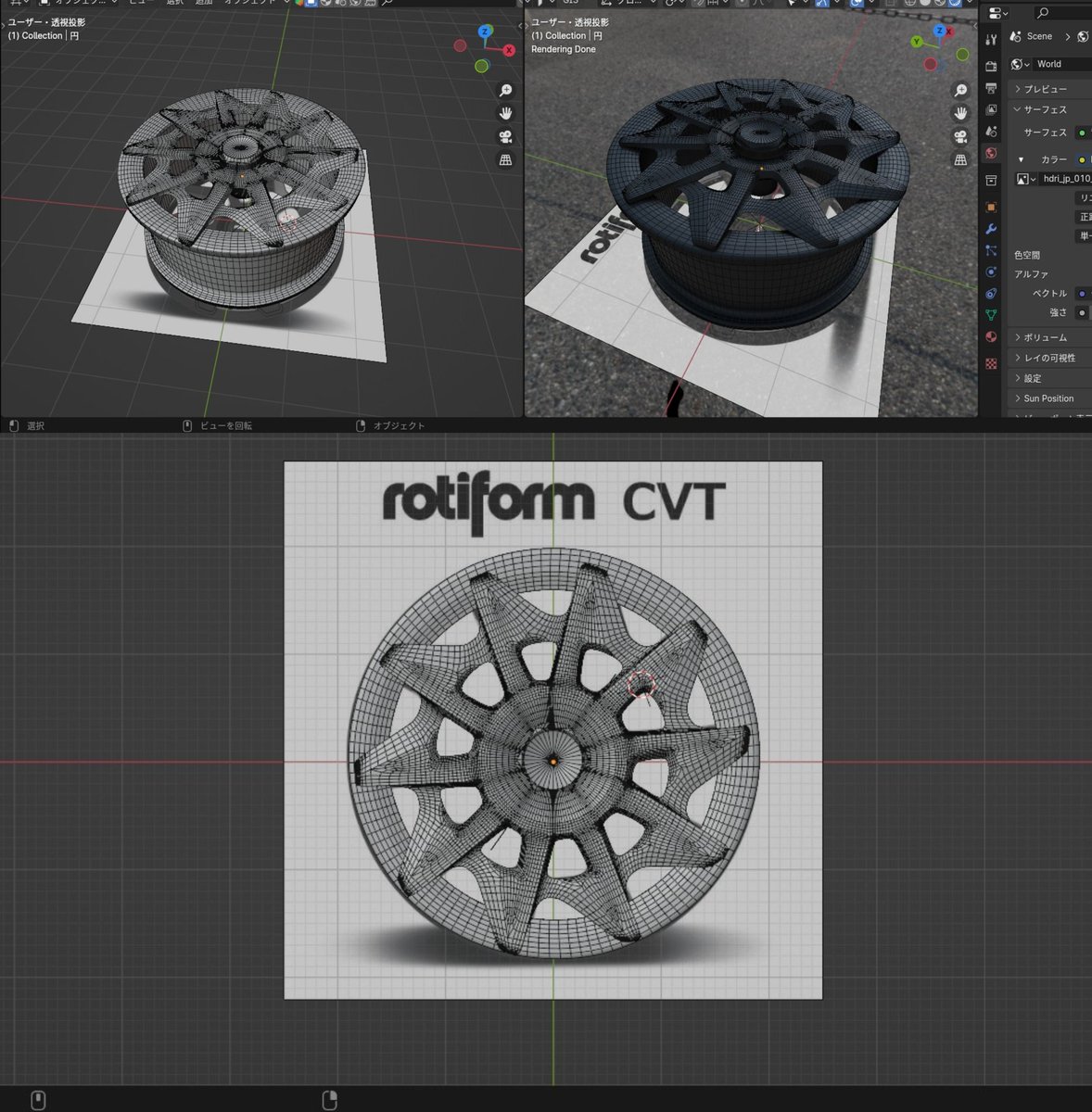This screenshot has height=1112, width=1092.
Task: Click the wheel's orange origin point in bottom viewport
Action: 553,761
